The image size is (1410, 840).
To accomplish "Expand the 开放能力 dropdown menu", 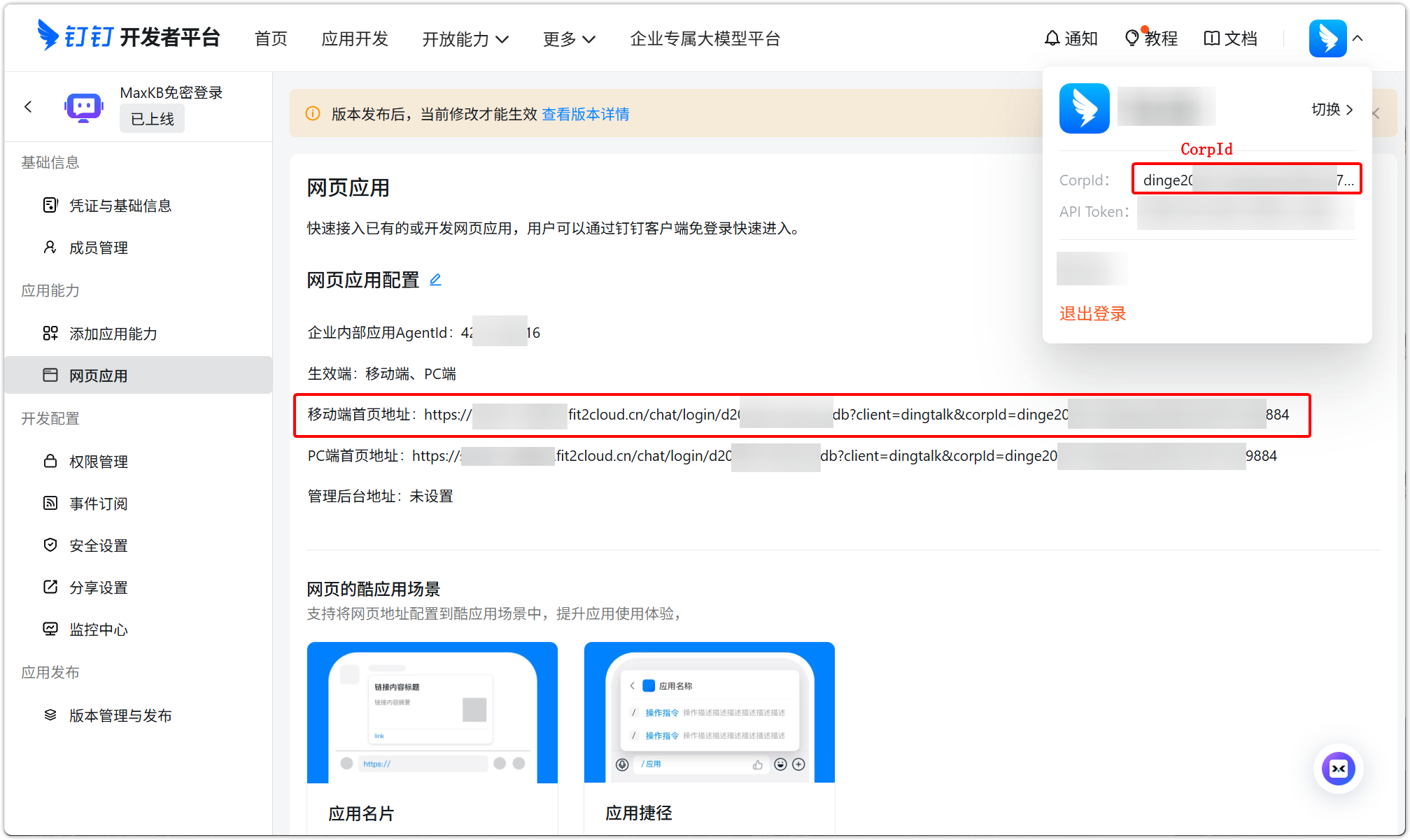I will point(465,39).
